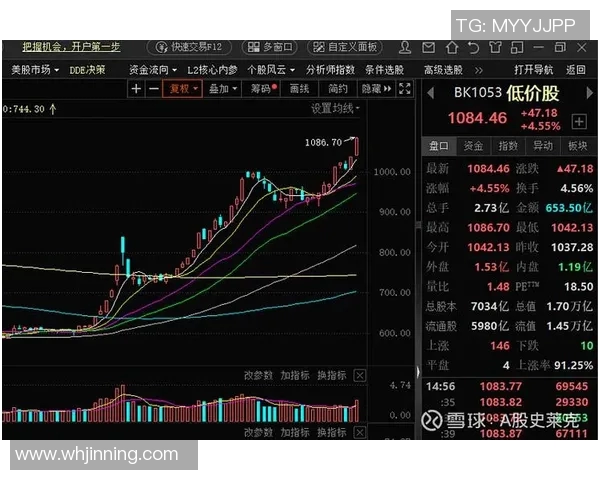
Task: Click the minus zoom-out chart icon
Action: click(x=153, y=89)
